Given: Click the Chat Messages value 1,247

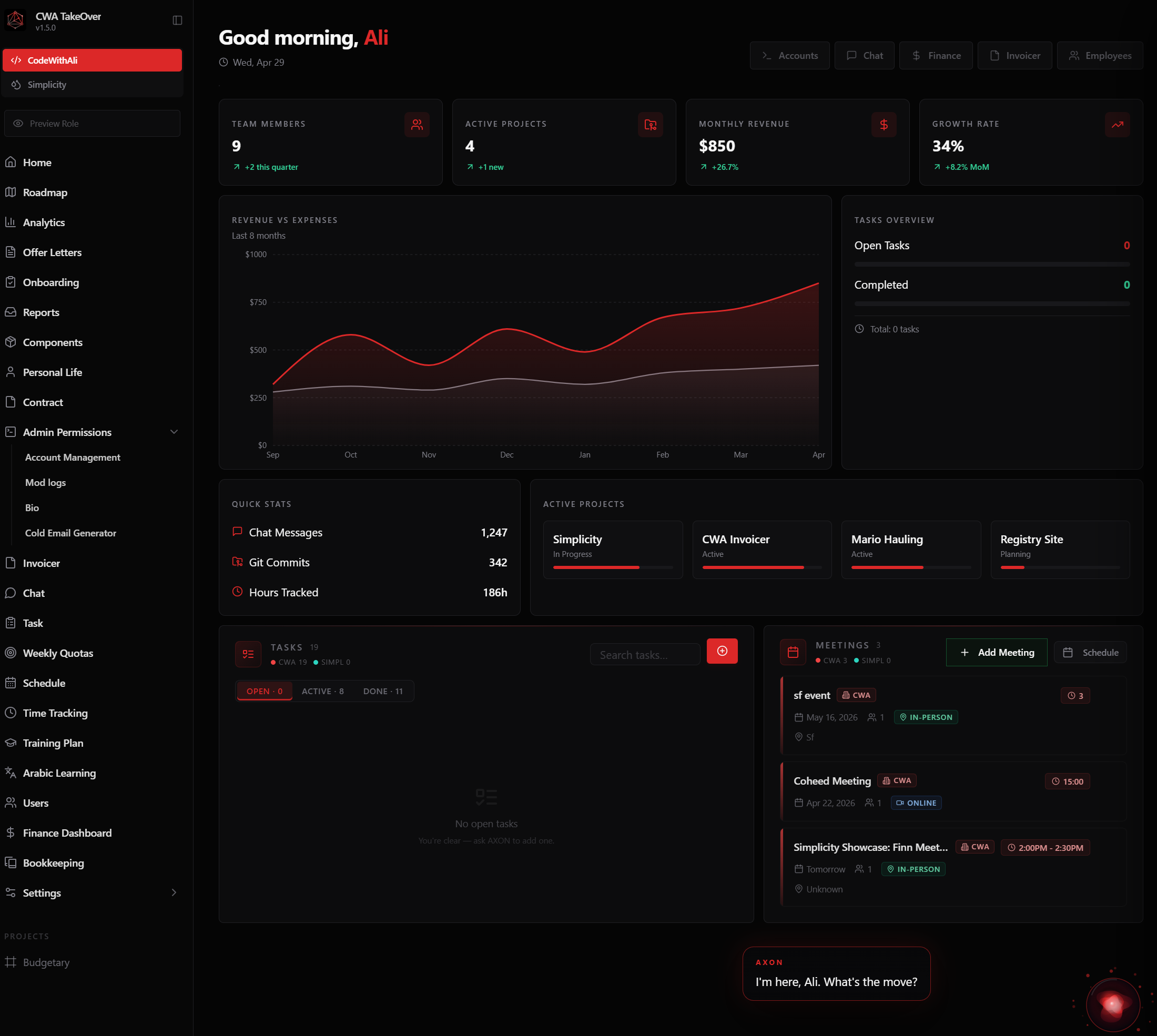Looking at the screenshot, I should [x=494, y=532].
